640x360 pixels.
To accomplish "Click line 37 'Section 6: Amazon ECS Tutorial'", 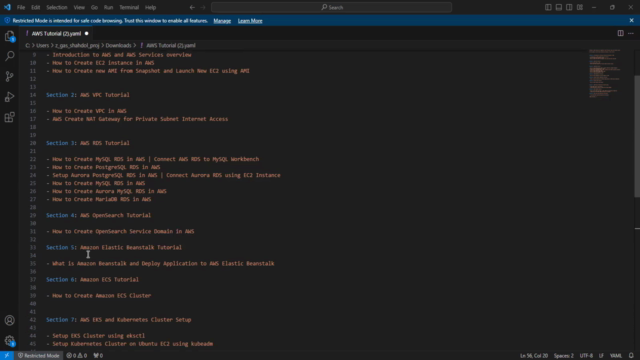I will coord(92,280).
